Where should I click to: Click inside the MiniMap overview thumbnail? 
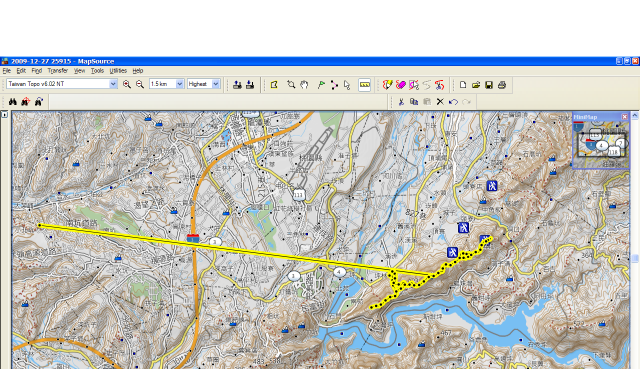[x=601, y=144]
